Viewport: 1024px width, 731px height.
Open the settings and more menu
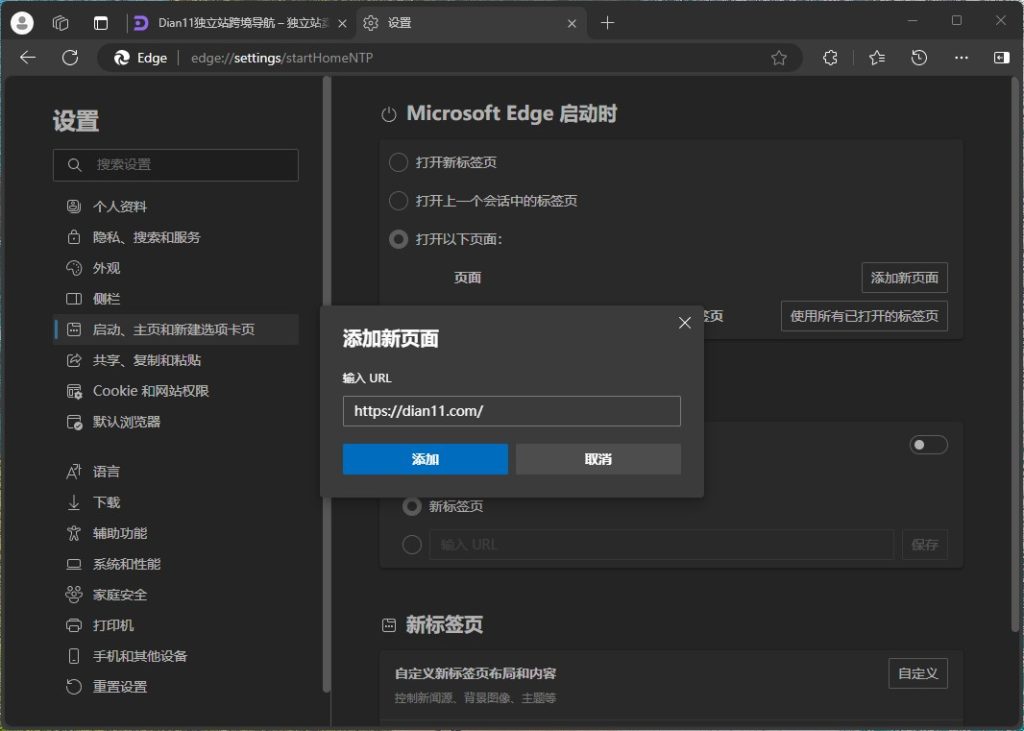click(961, 58)
